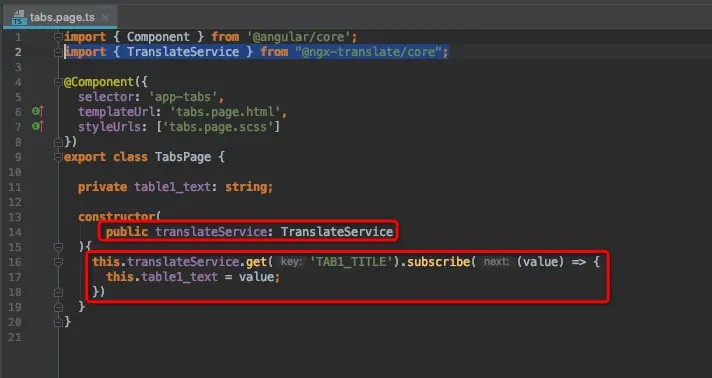Click the fold end marker on line 19
The width and height of the screenshot is (712, 378).
pyautogui.click(x=58, y=308)
